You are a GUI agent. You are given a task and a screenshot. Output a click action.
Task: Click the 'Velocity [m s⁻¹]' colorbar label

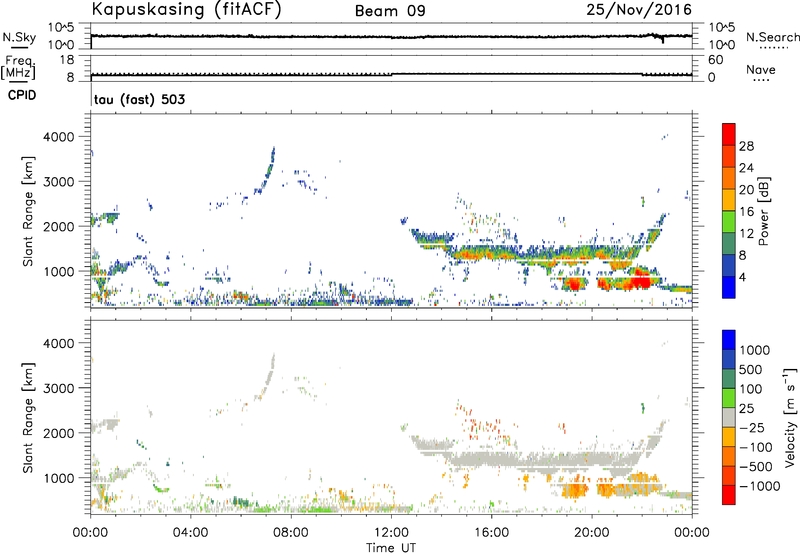click(790, 417)
